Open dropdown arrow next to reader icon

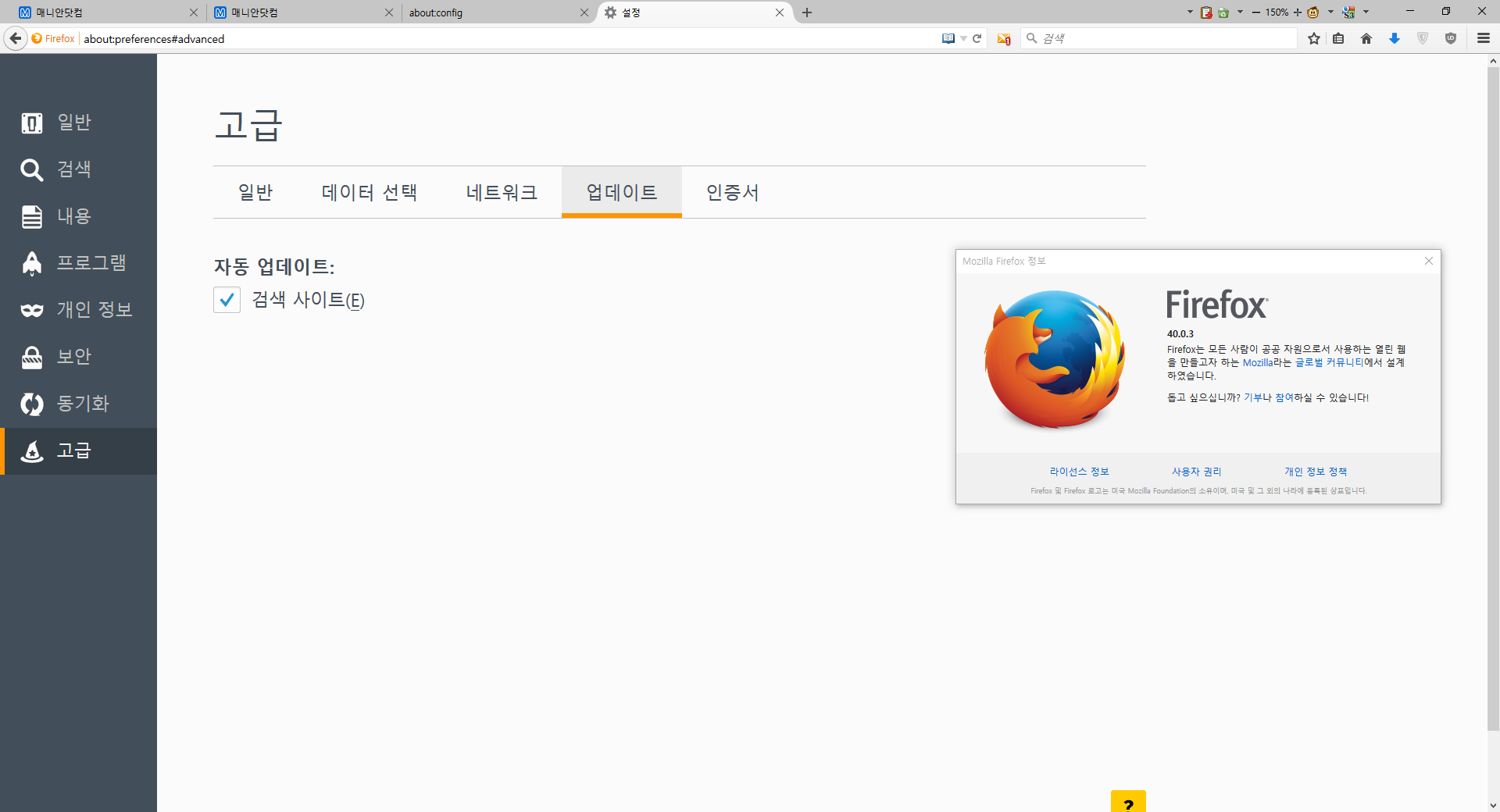coord(963,38)
